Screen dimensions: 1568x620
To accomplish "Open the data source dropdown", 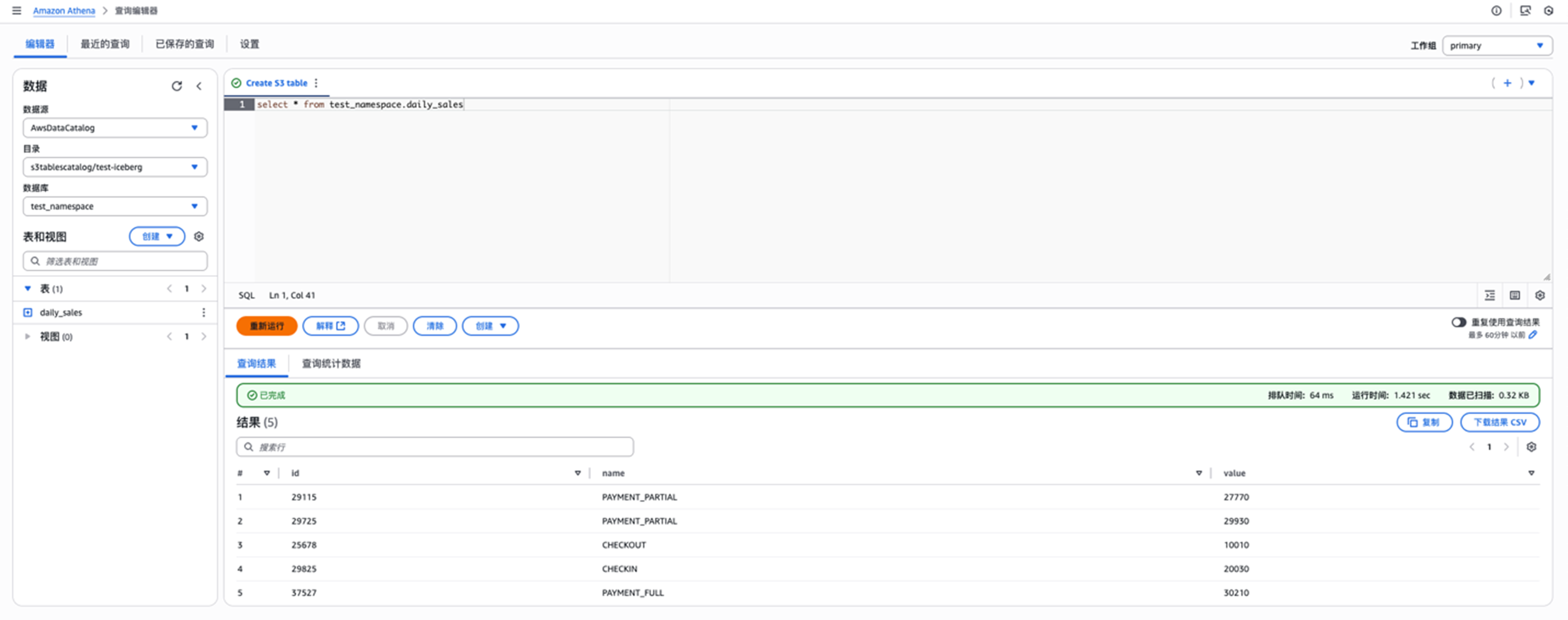I will tap(115, 128).
